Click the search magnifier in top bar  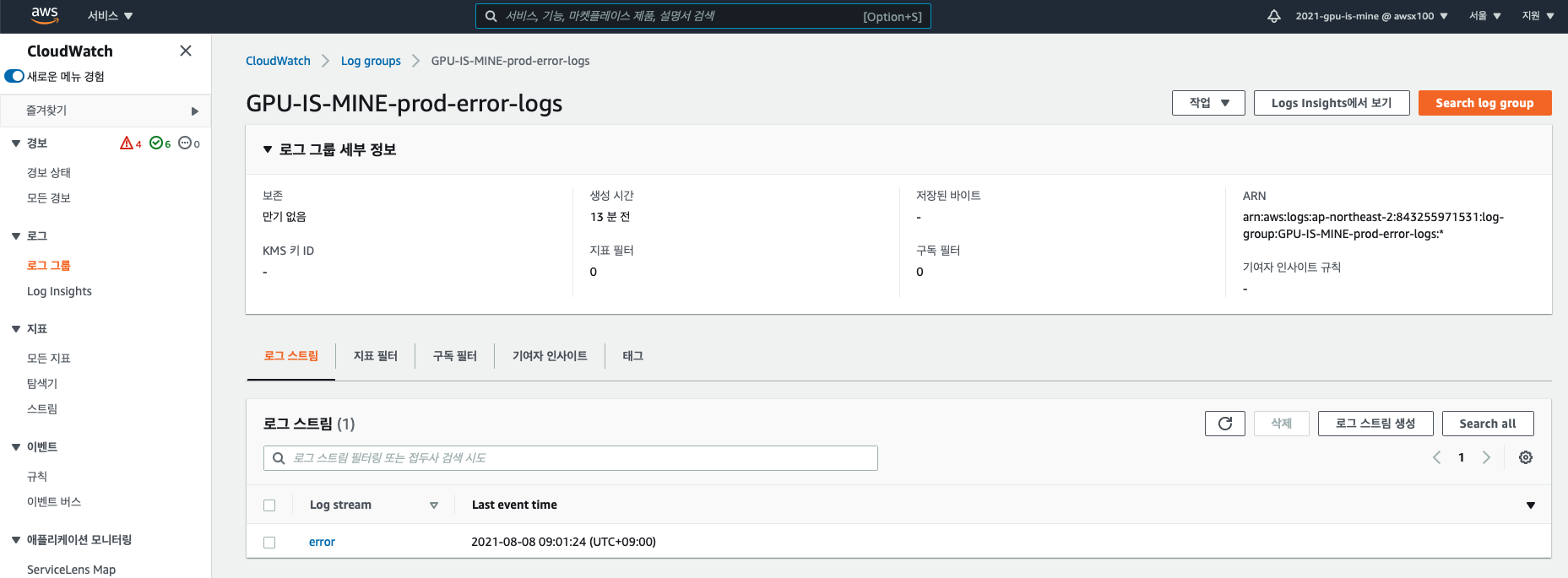(x=491, y=16)
